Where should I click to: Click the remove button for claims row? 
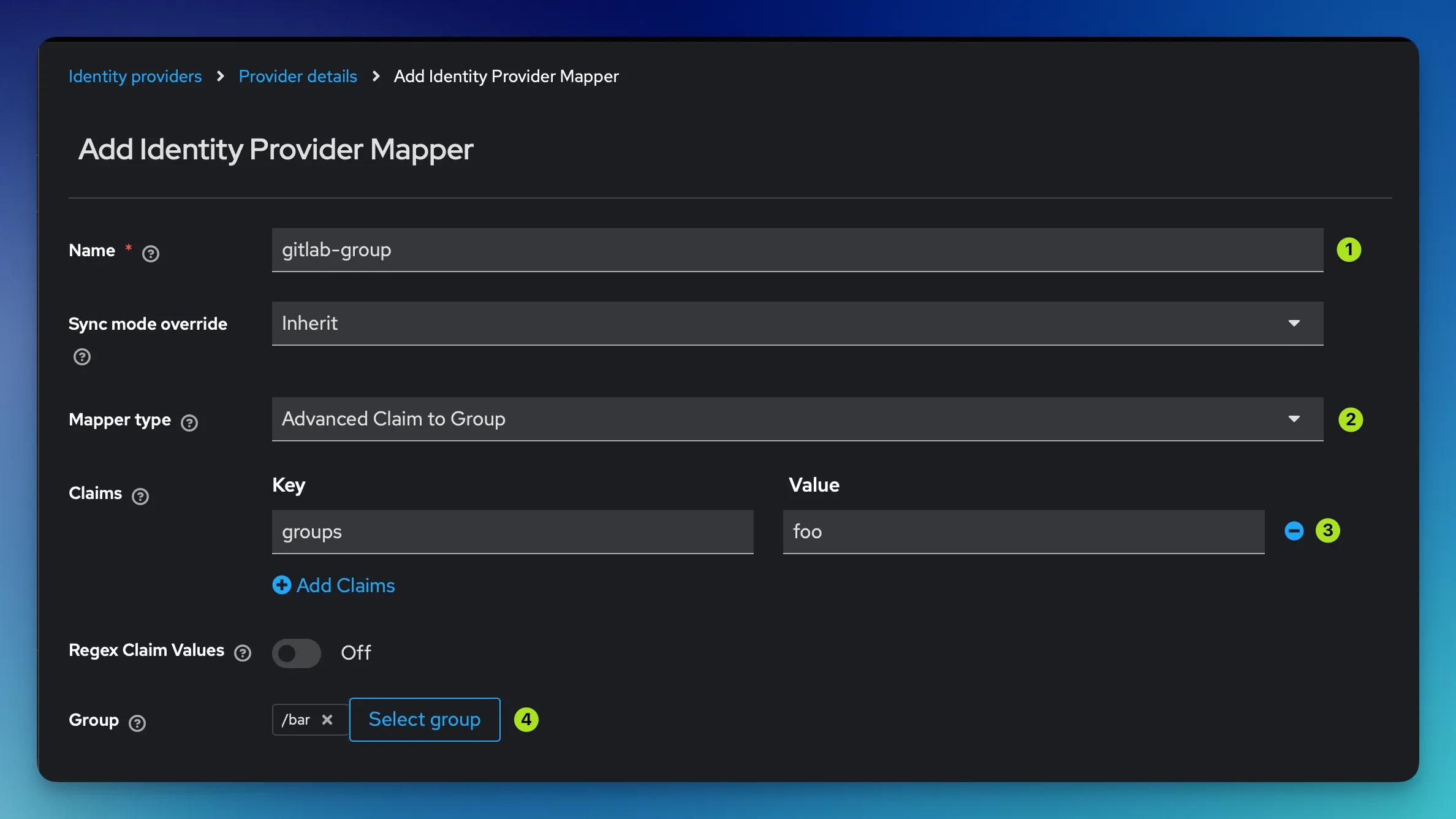tap(1294, 530)
